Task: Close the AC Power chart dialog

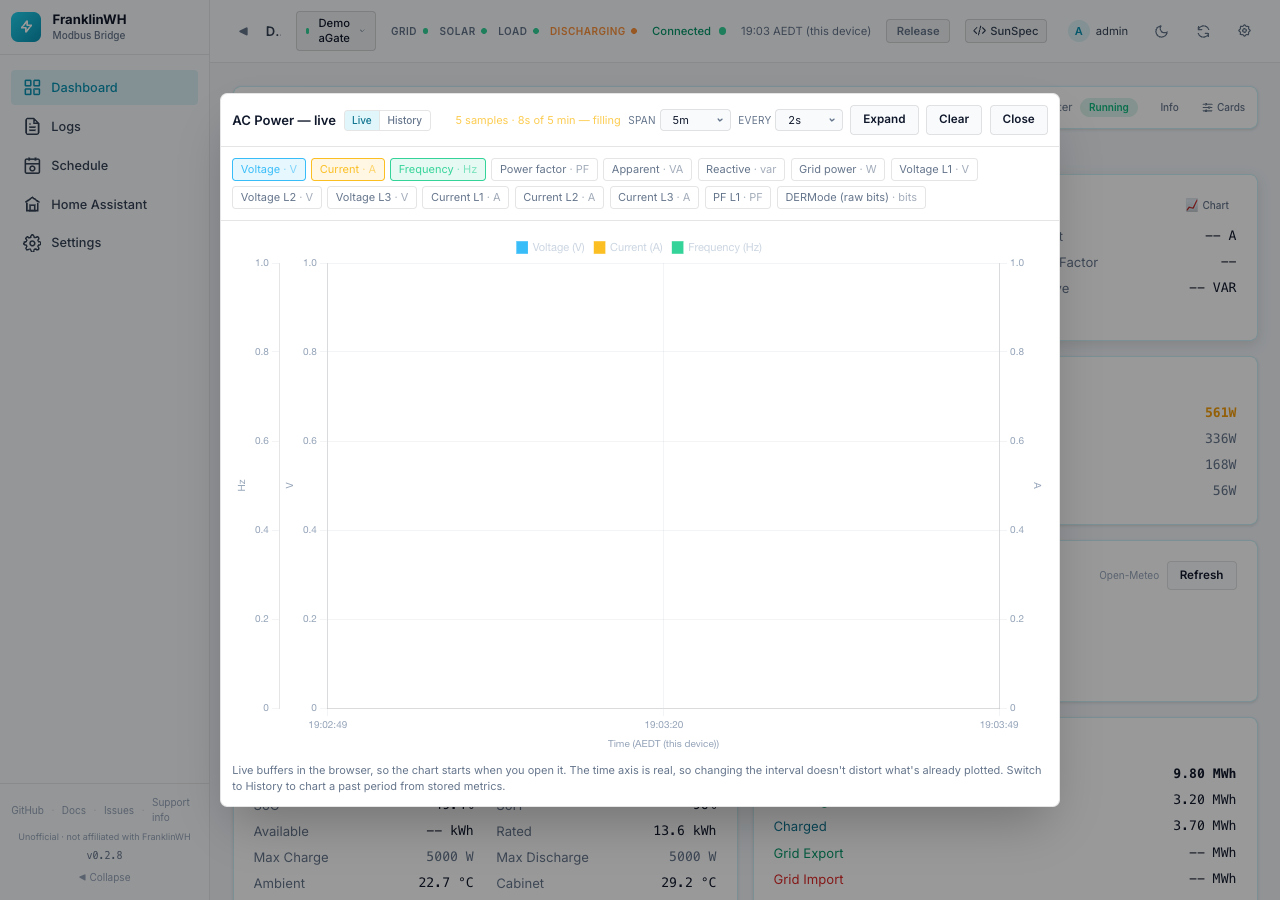Action: pyautogui.click(x=1019, y=119)
